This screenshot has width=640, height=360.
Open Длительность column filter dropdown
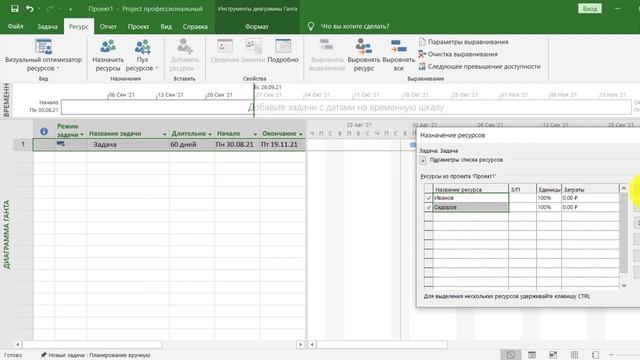[210, 134]
